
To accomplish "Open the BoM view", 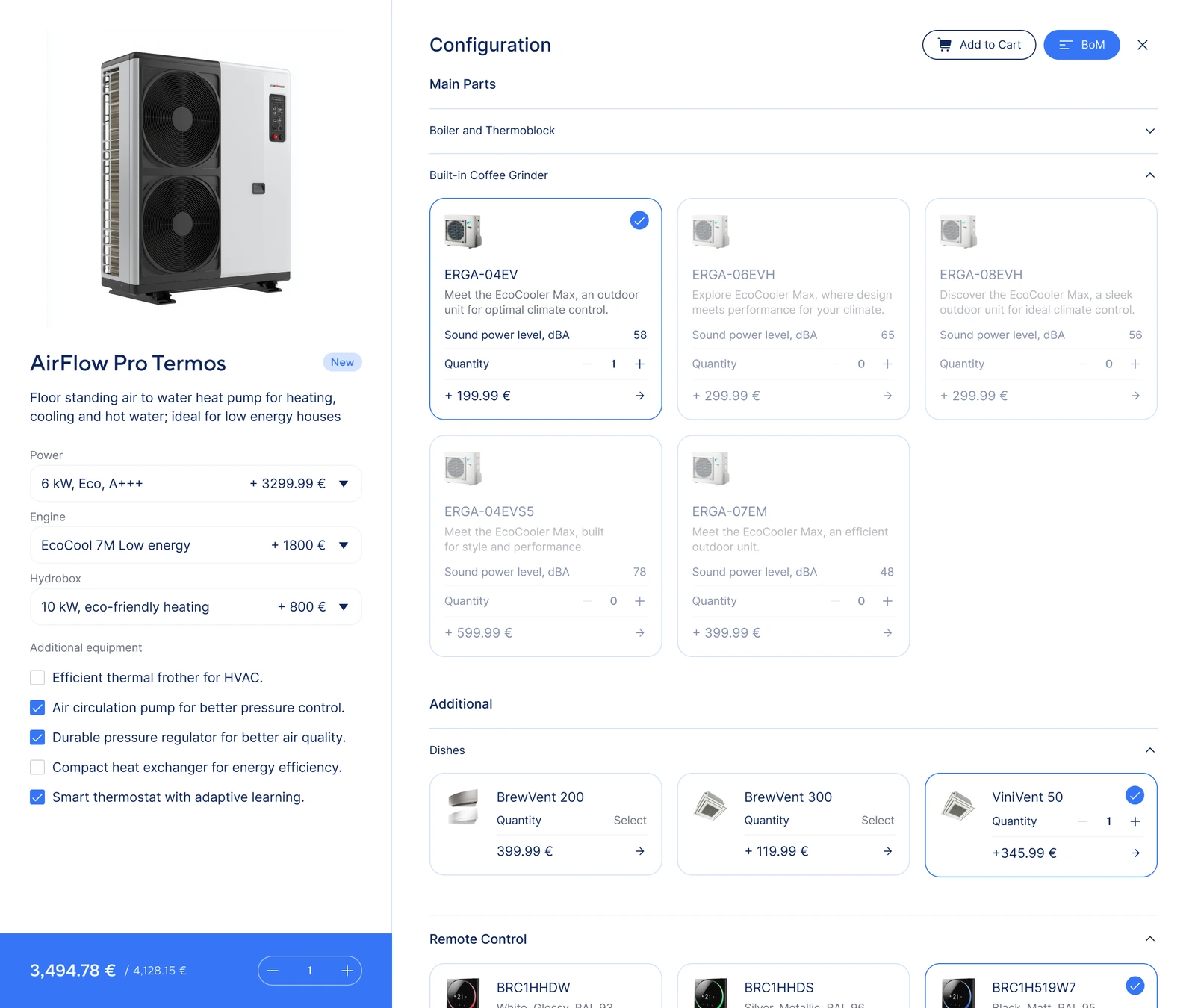I will (1081, 45).
